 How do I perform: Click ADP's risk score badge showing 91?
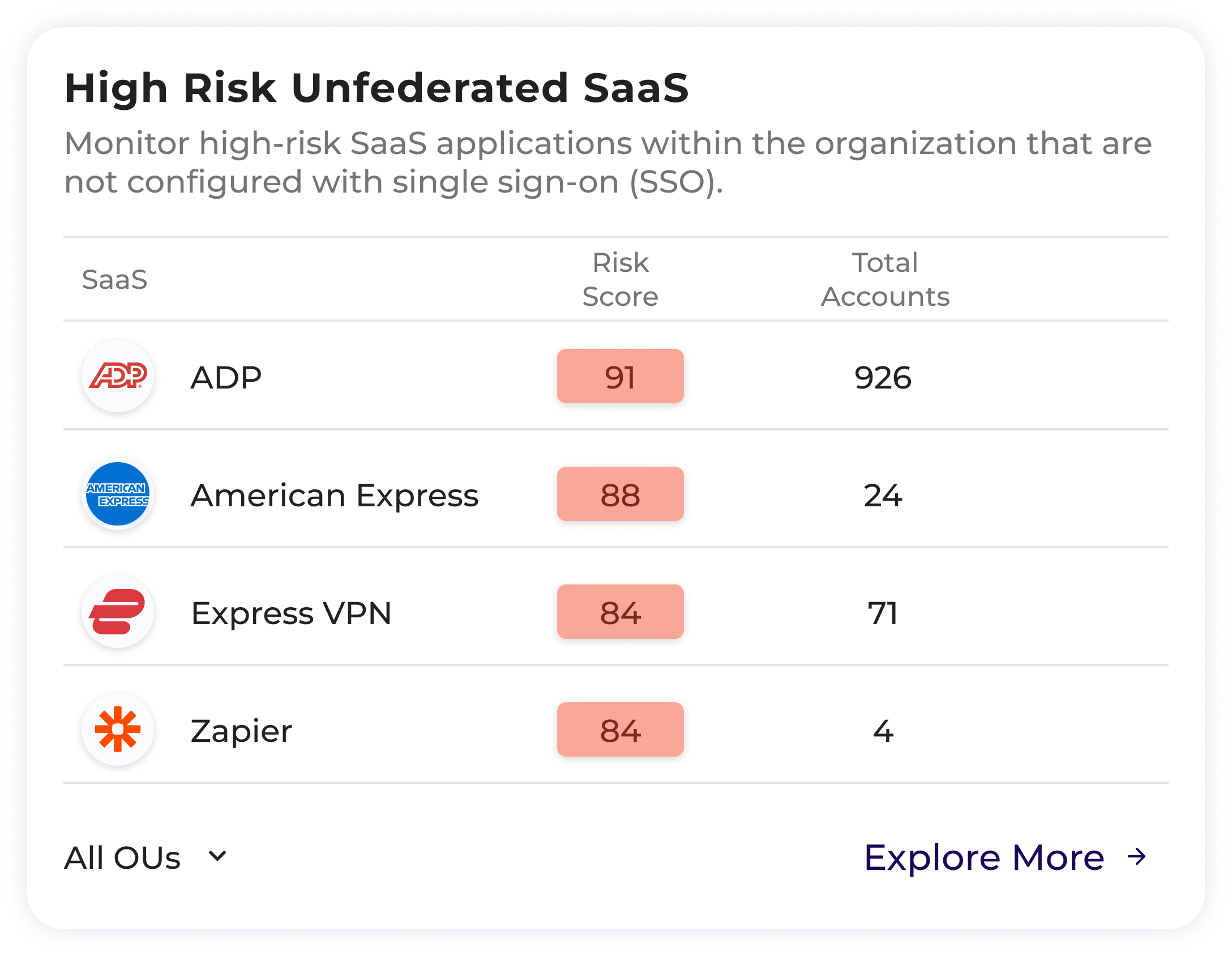click(x=621, y=377)
